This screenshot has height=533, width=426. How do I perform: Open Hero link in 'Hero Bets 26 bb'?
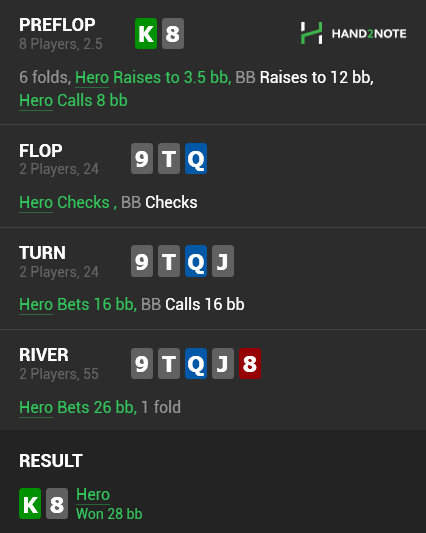pyautogui.click(x=36, y=407)
